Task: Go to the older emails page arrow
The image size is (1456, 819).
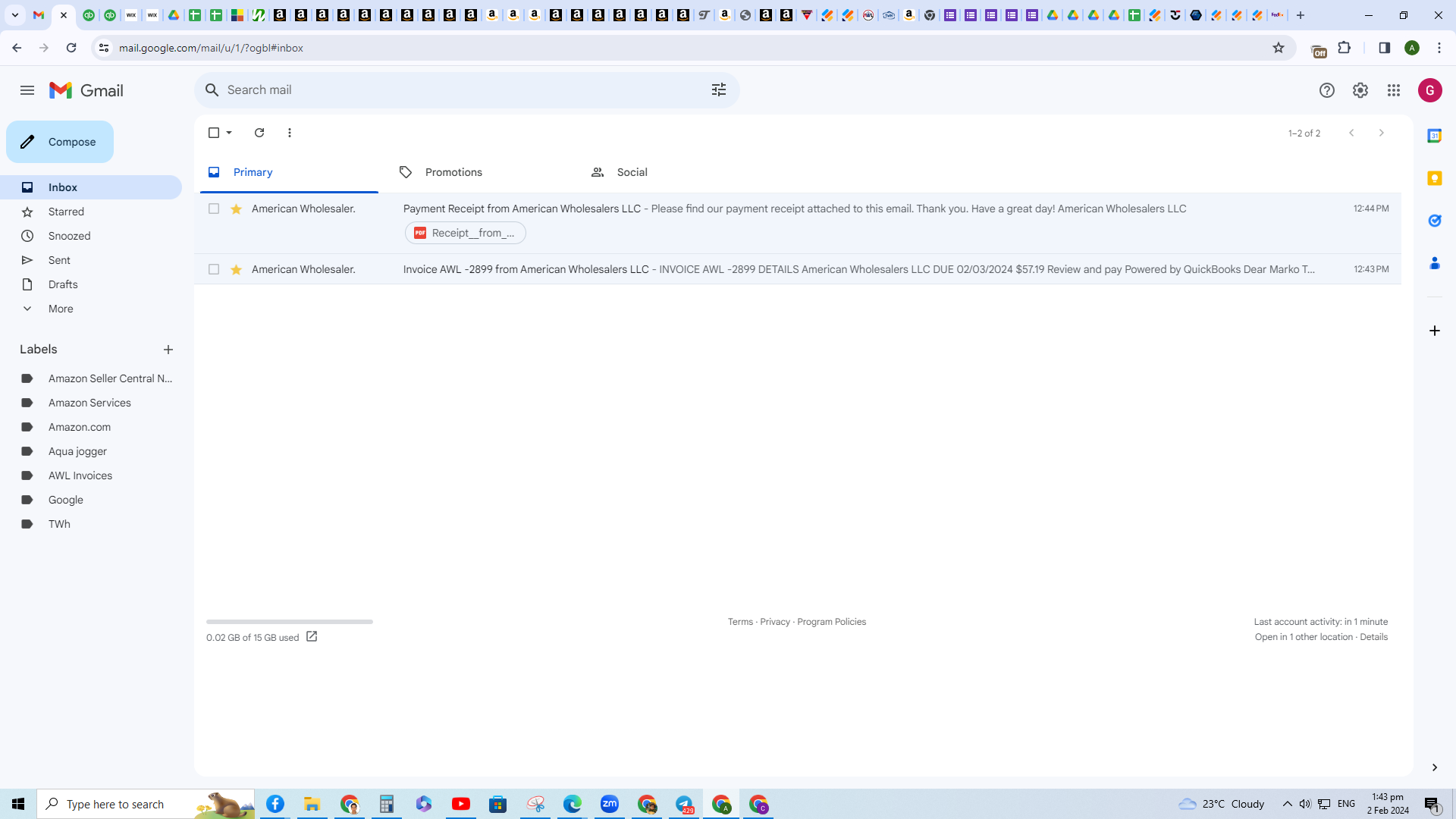Action: point(1382,133)
